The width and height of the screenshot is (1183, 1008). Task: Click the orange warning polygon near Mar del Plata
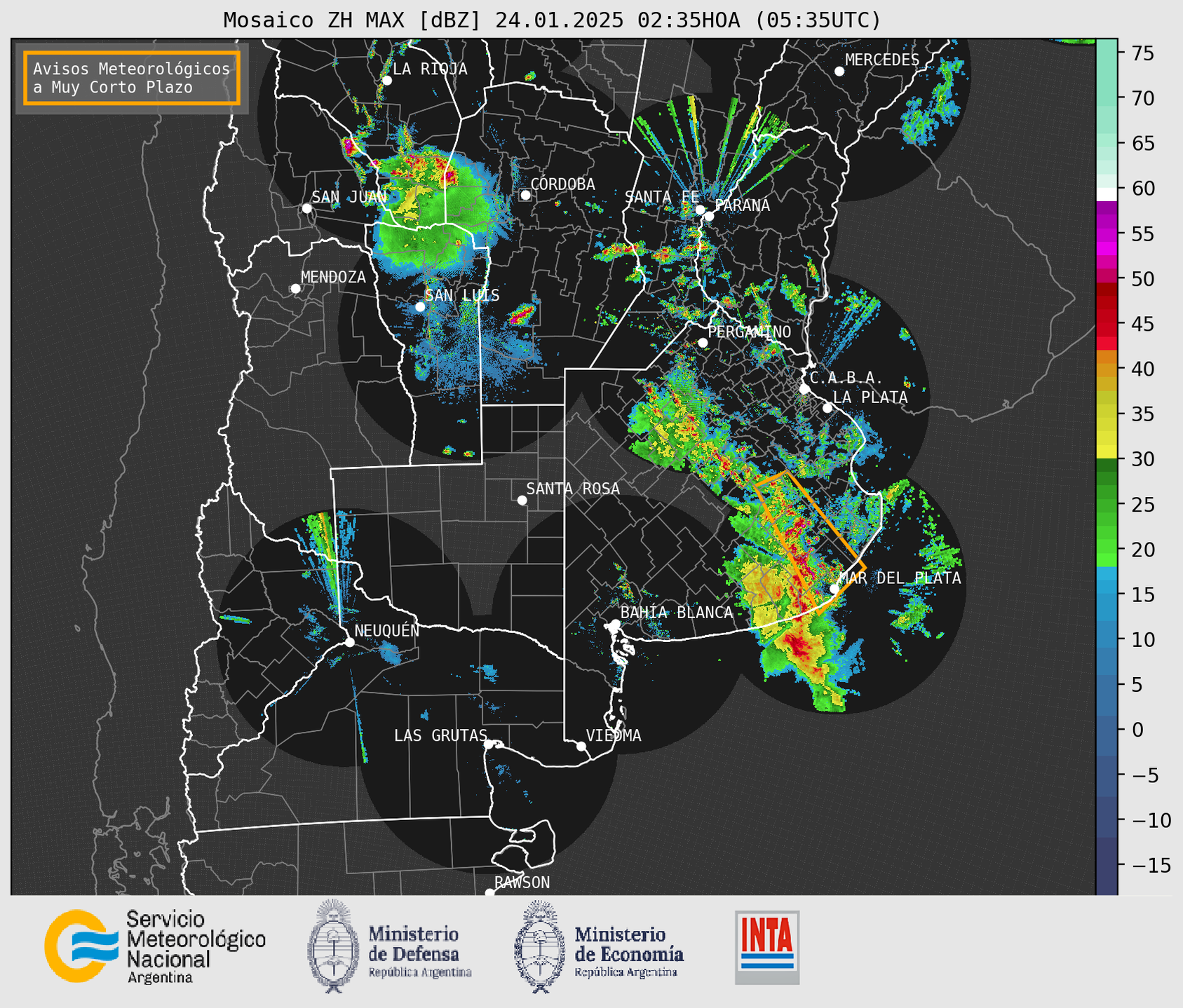click(x=809, y=543)
